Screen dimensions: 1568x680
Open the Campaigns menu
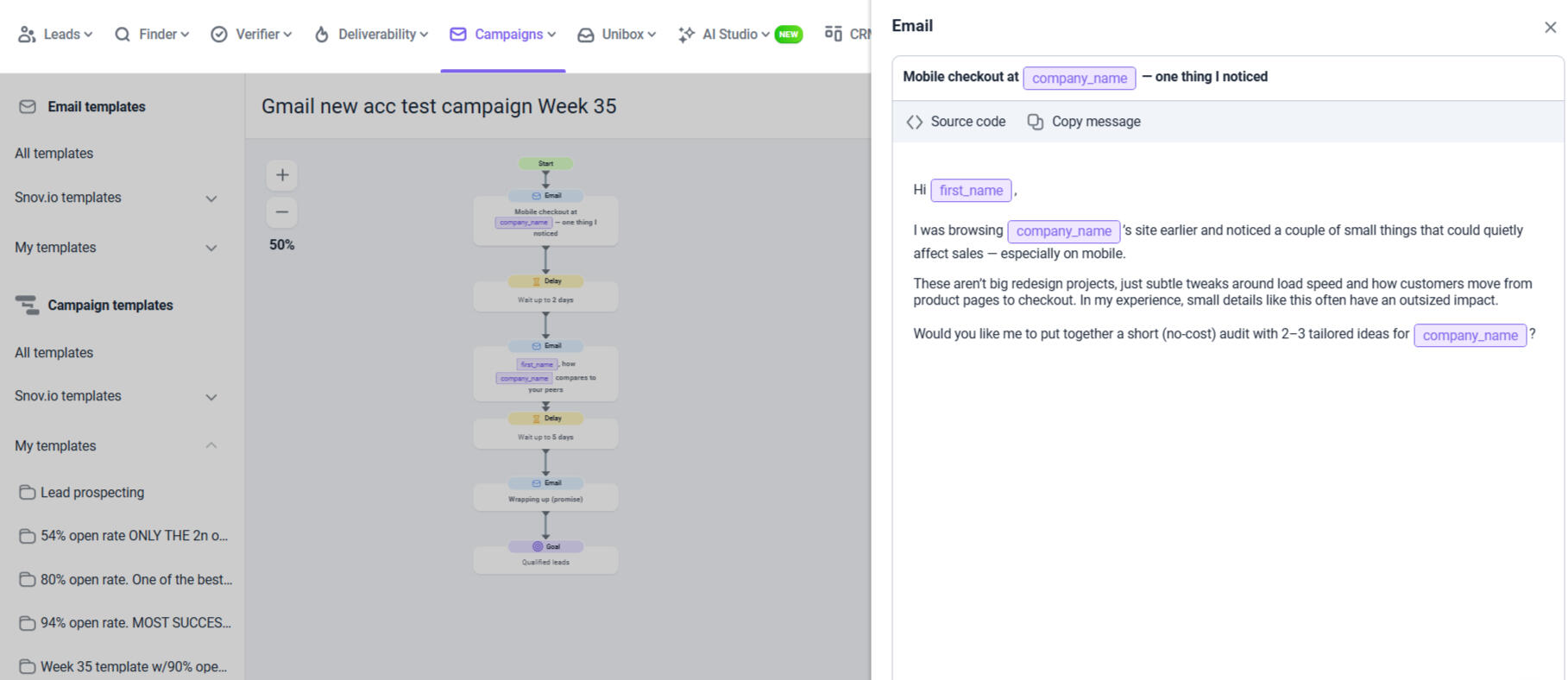503,35
